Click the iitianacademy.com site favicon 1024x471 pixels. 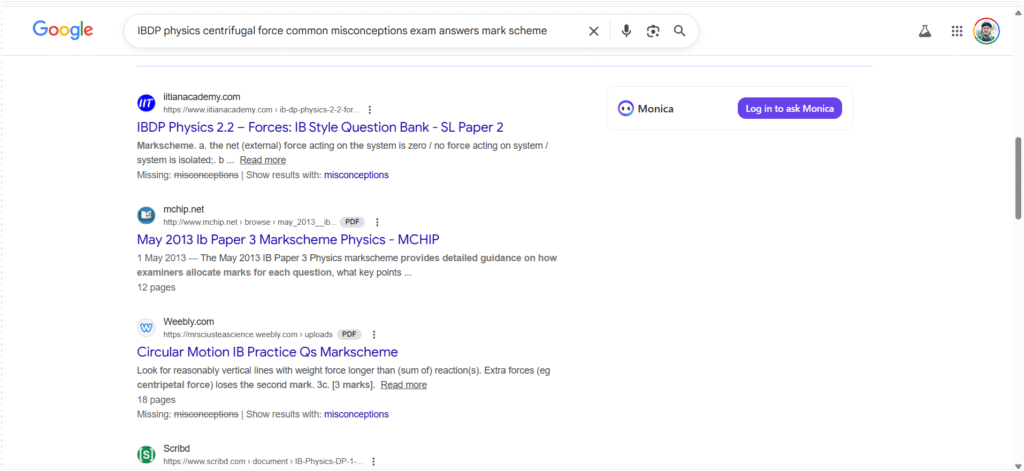tap(147, 103)
